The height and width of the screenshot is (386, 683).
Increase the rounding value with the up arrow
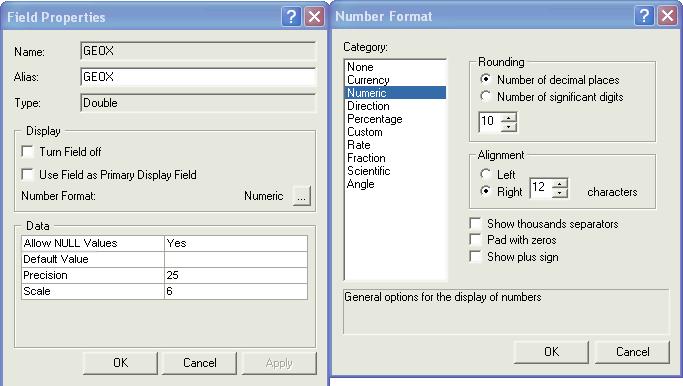(x=509, y=118)
